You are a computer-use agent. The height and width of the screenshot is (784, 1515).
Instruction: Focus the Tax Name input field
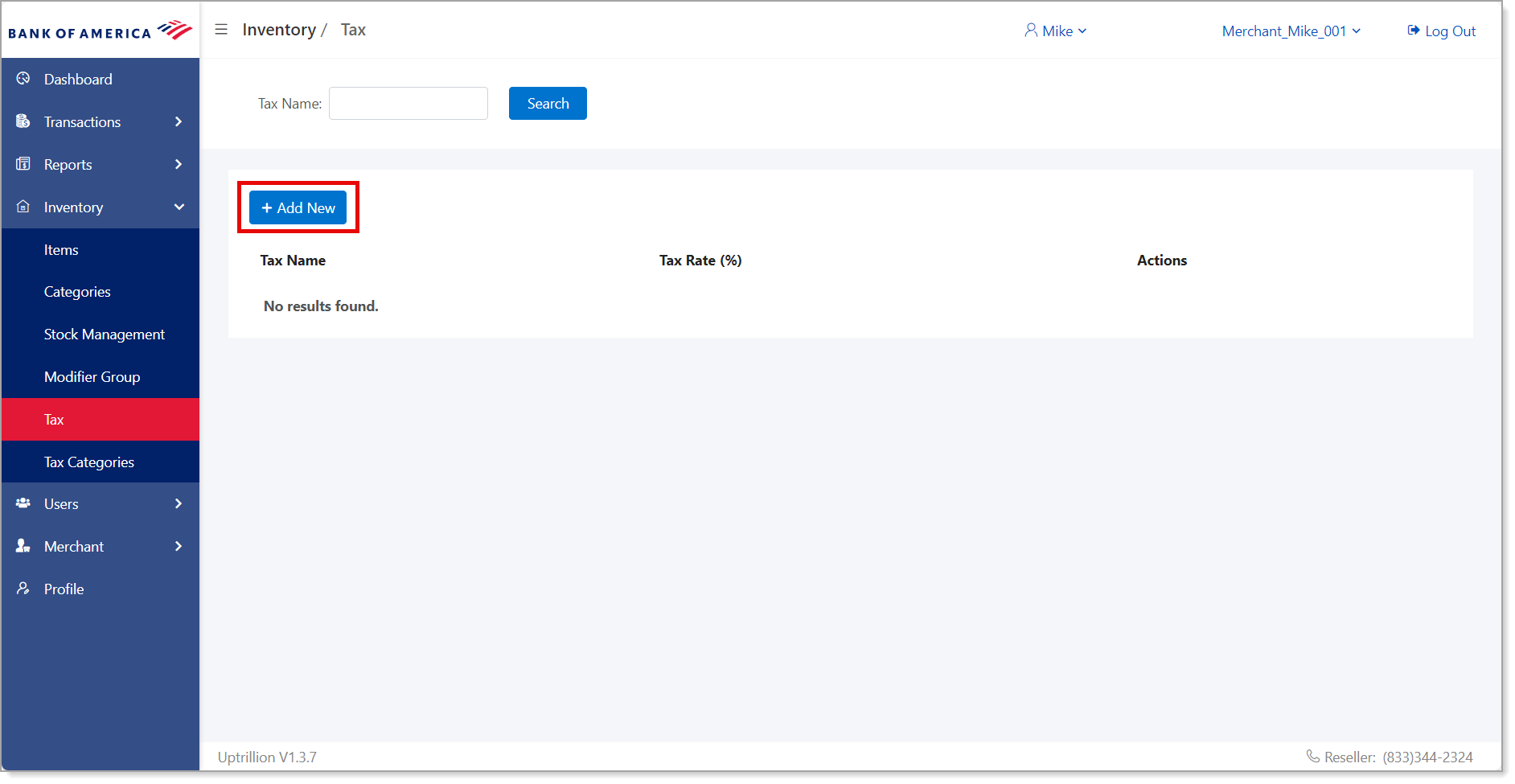coord(409,103)
